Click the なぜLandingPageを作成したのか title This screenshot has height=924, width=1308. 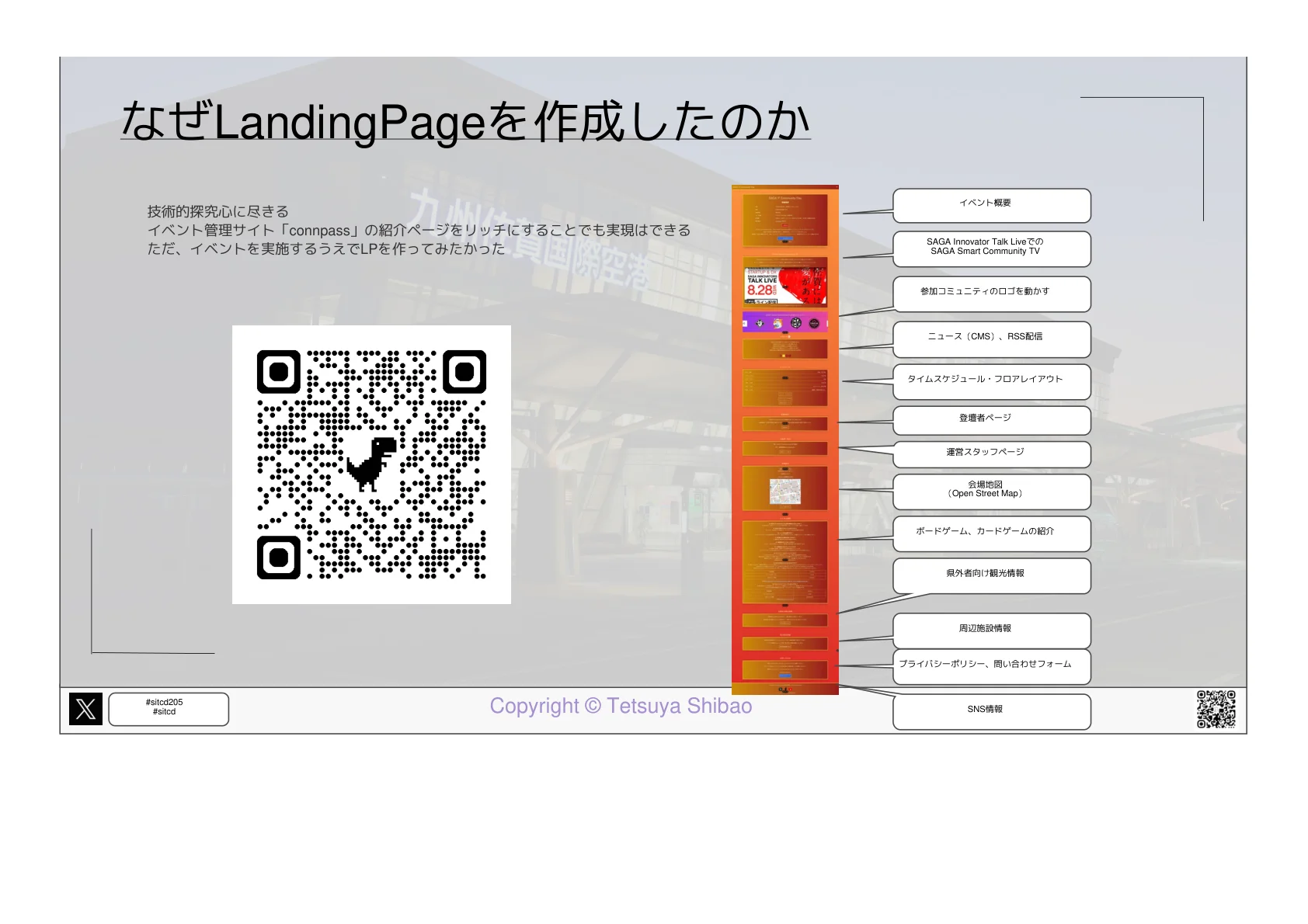point(465,121)
